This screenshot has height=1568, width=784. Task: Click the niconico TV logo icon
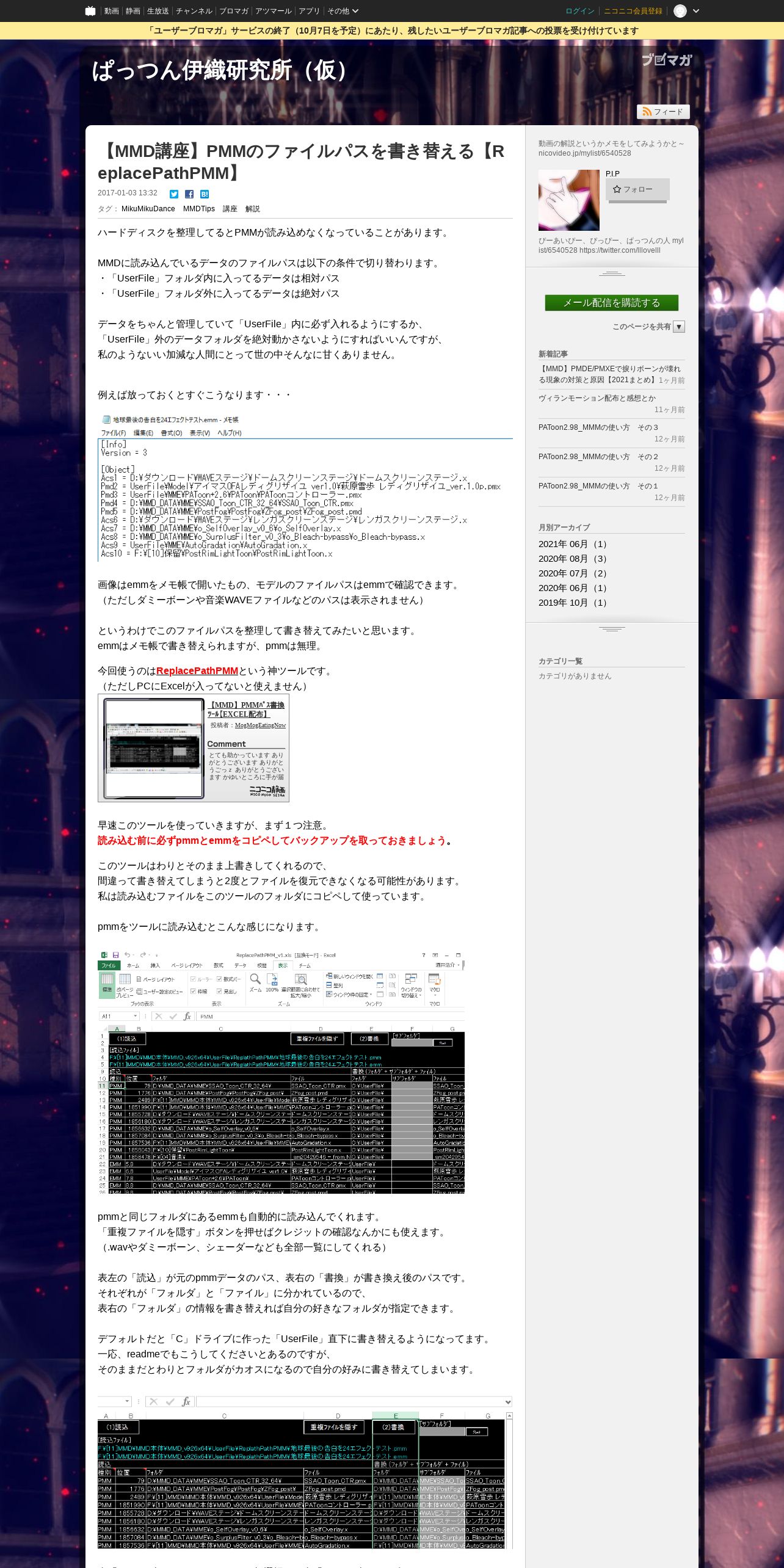(90, 11)
